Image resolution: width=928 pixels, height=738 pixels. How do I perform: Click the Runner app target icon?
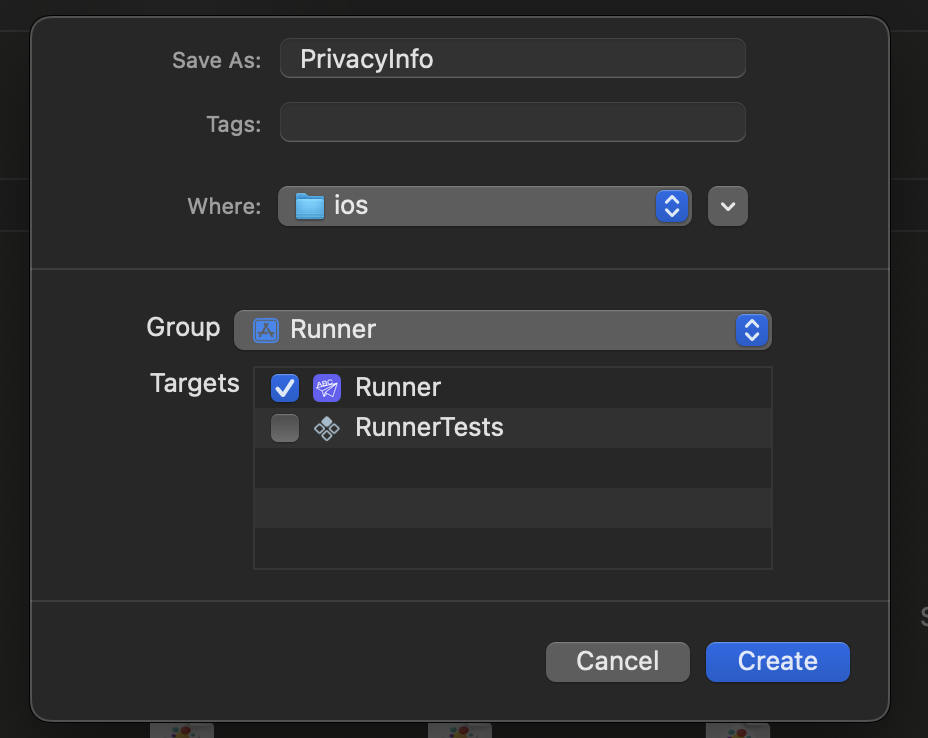(327, 388)
